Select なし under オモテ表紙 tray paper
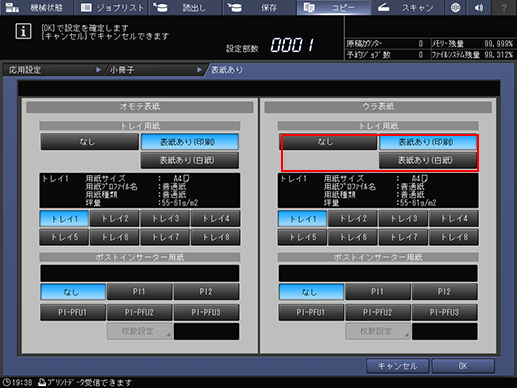This screenshot has height=388, width=517. (x=89, y=142)
